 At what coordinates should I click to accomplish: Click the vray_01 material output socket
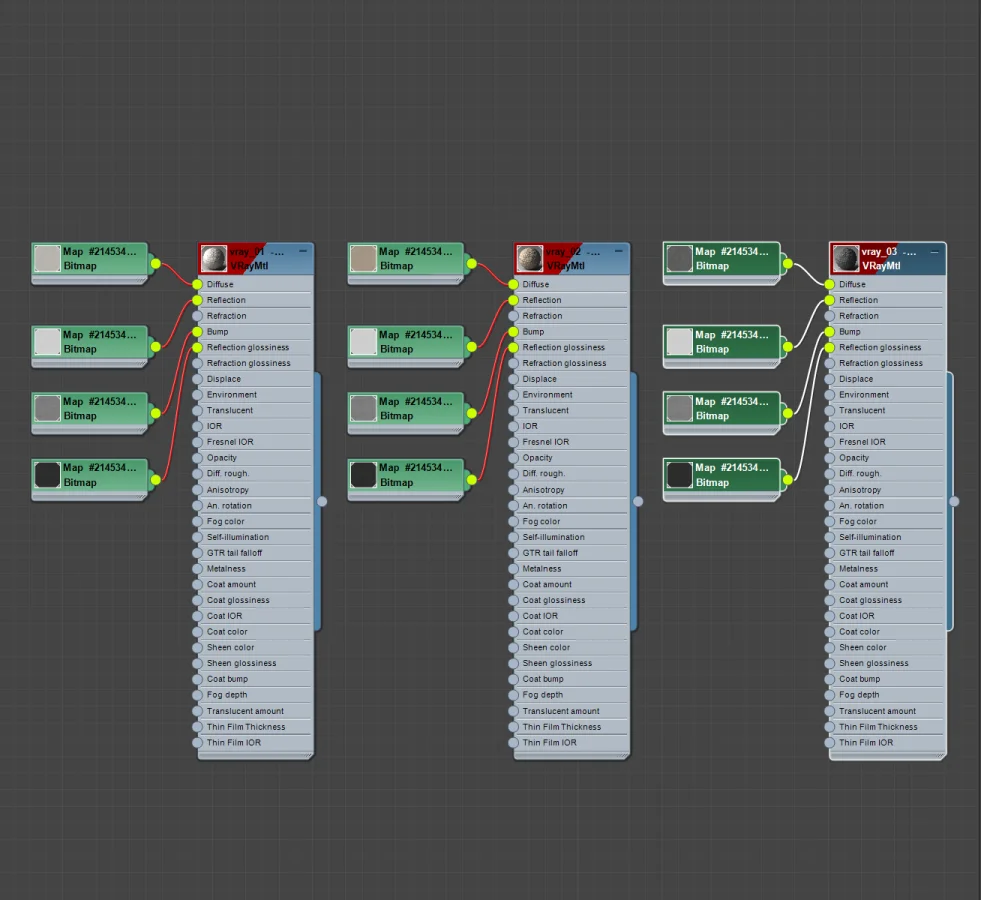[322, 501]
